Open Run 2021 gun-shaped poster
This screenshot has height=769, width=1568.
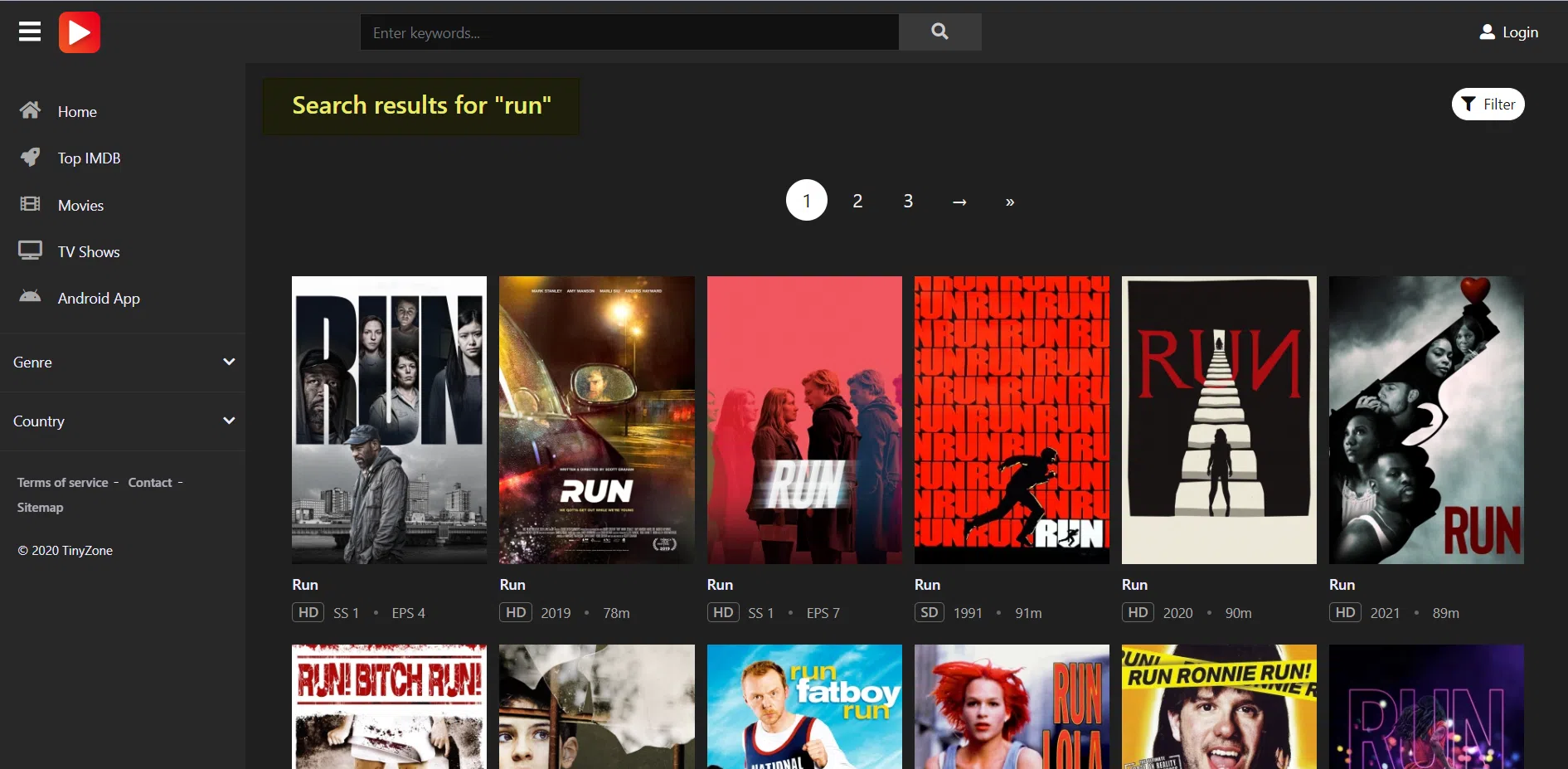click(1426, 420)
